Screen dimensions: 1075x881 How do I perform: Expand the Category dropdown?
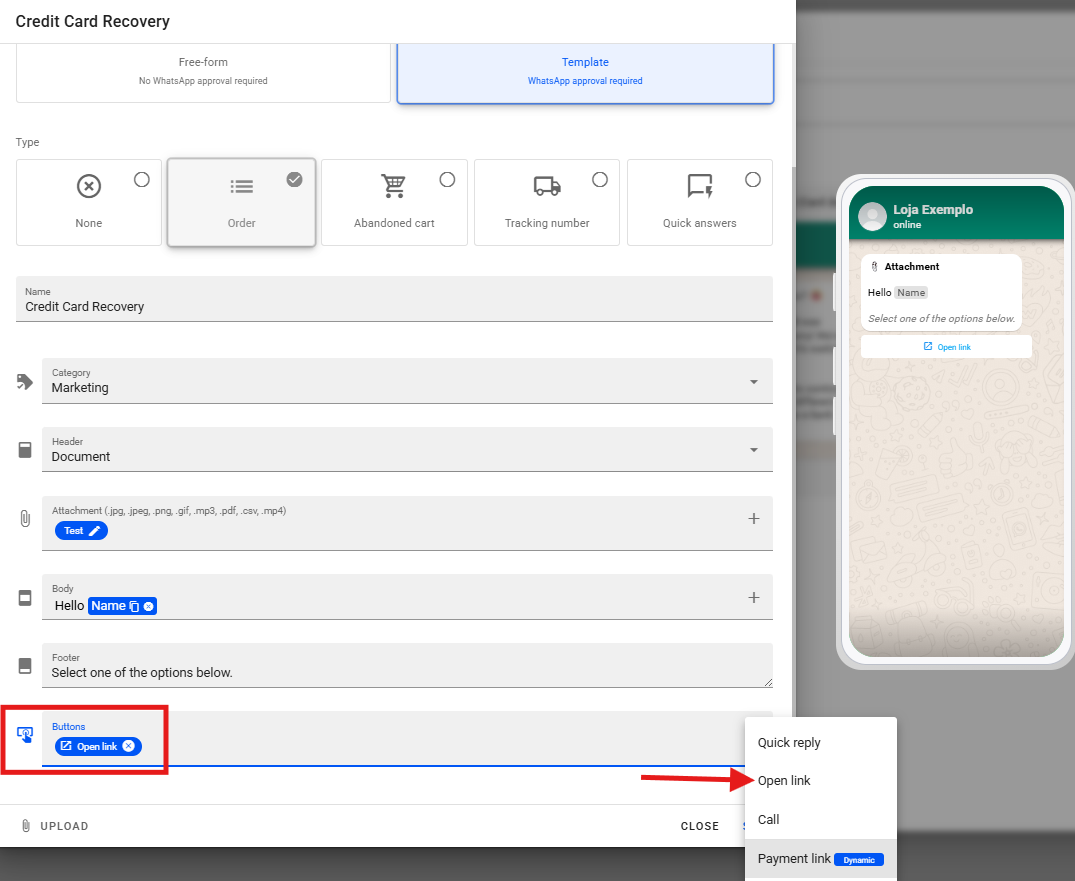753,382
